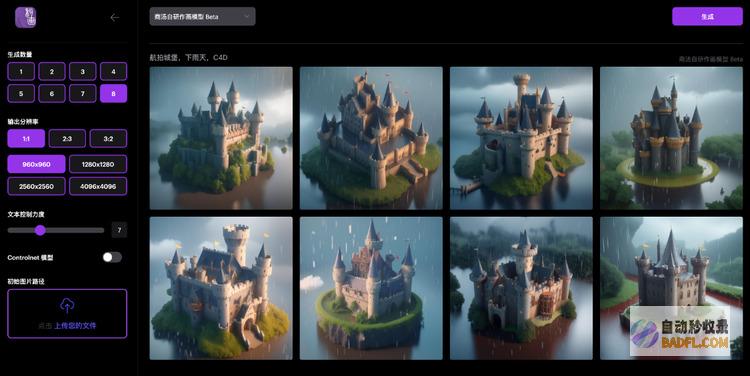Choose the 3:2 aspect ratio
750x376 pixels.
click(x=108, y=138)
